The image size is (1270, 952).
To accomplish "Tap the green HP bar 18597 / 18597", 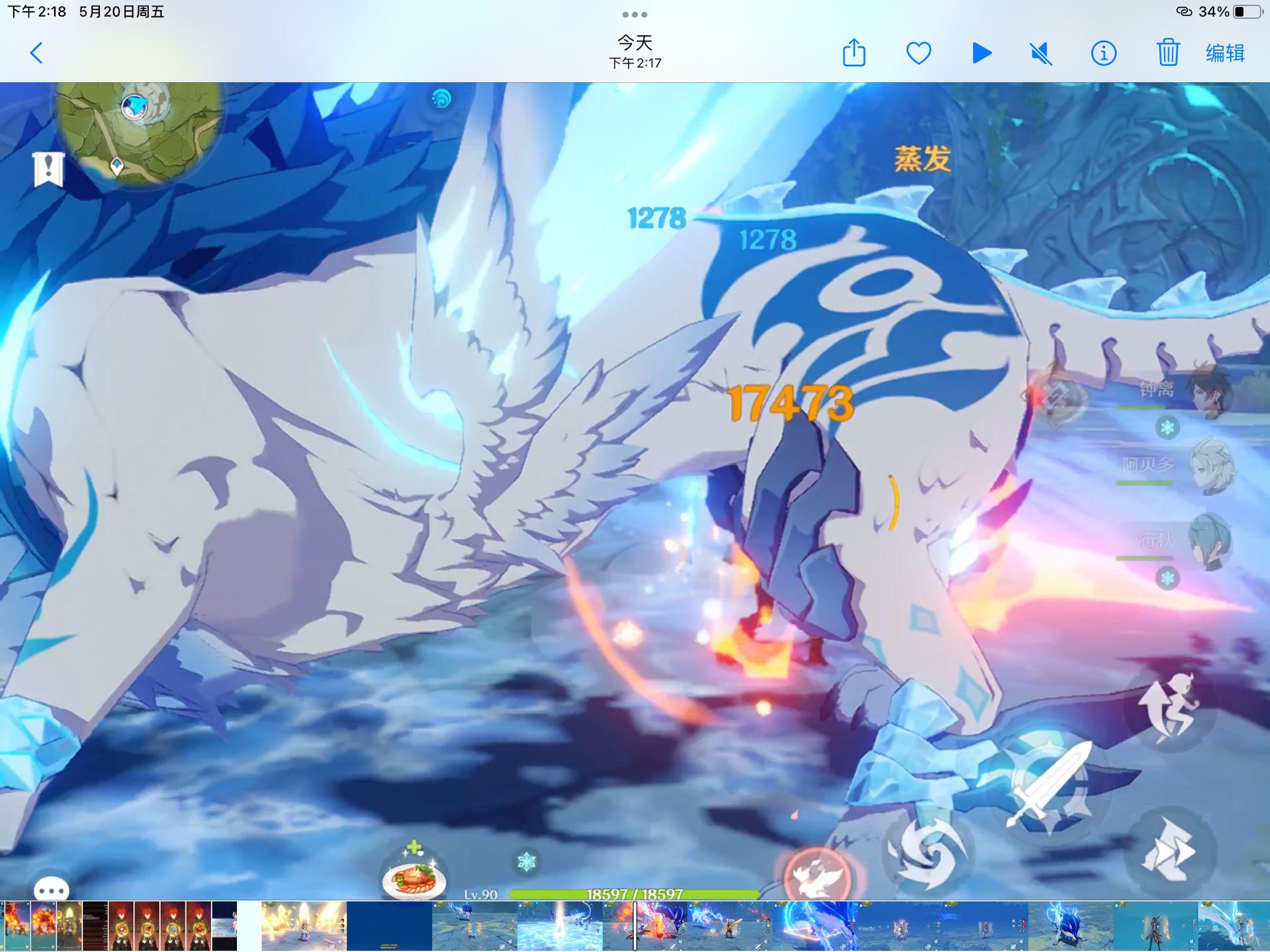I will click(x=634, y=894).
